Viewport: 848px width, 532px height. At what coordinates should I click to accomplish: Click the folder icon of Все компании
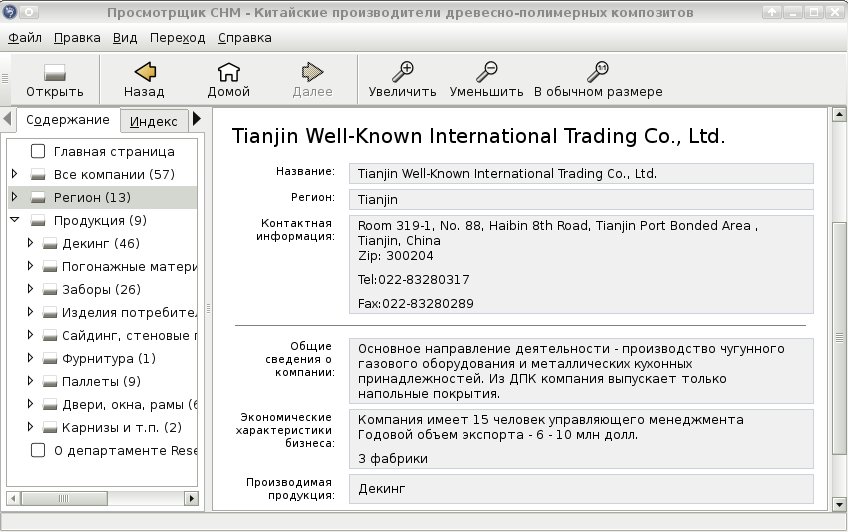tap(38, 175)
